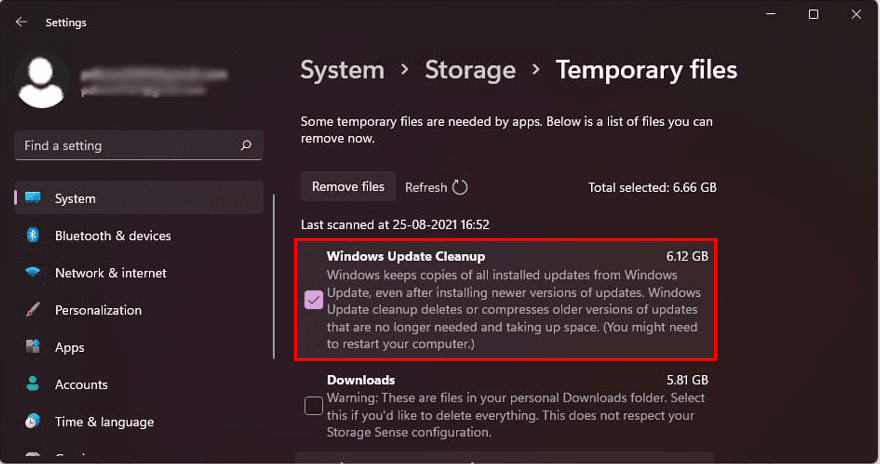
Task: Click the Accounts person icon
Action: click(x=33, y=384)
